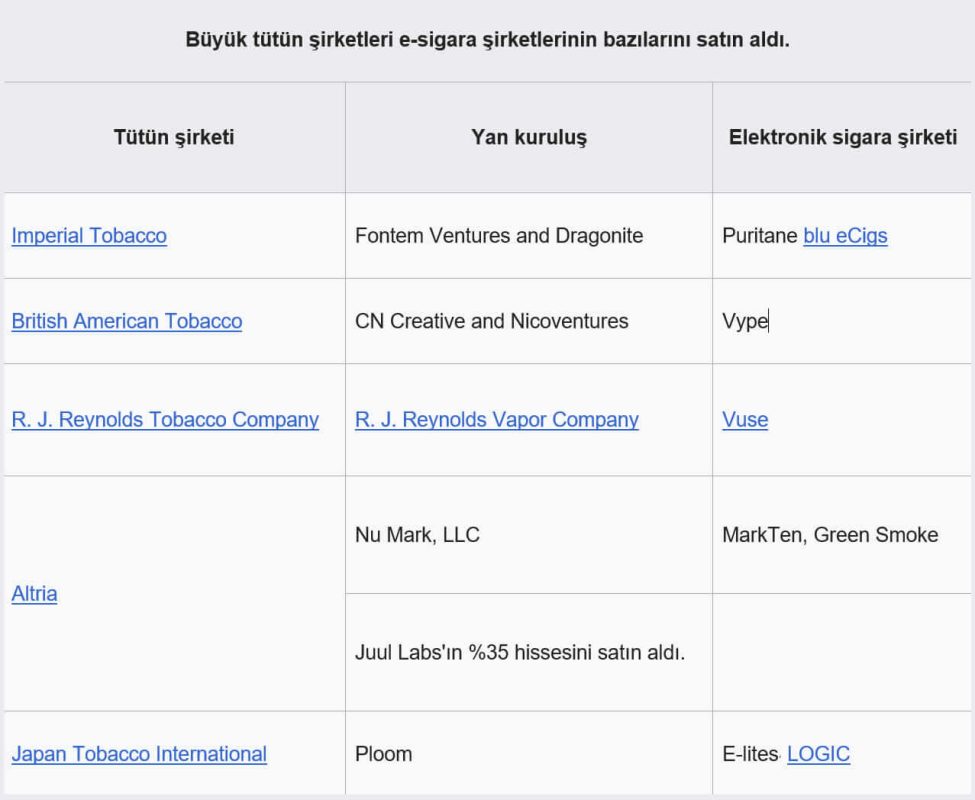Open the Japan Tobacco International link
This screenshot has height=800, width=975.
point(139,753)
